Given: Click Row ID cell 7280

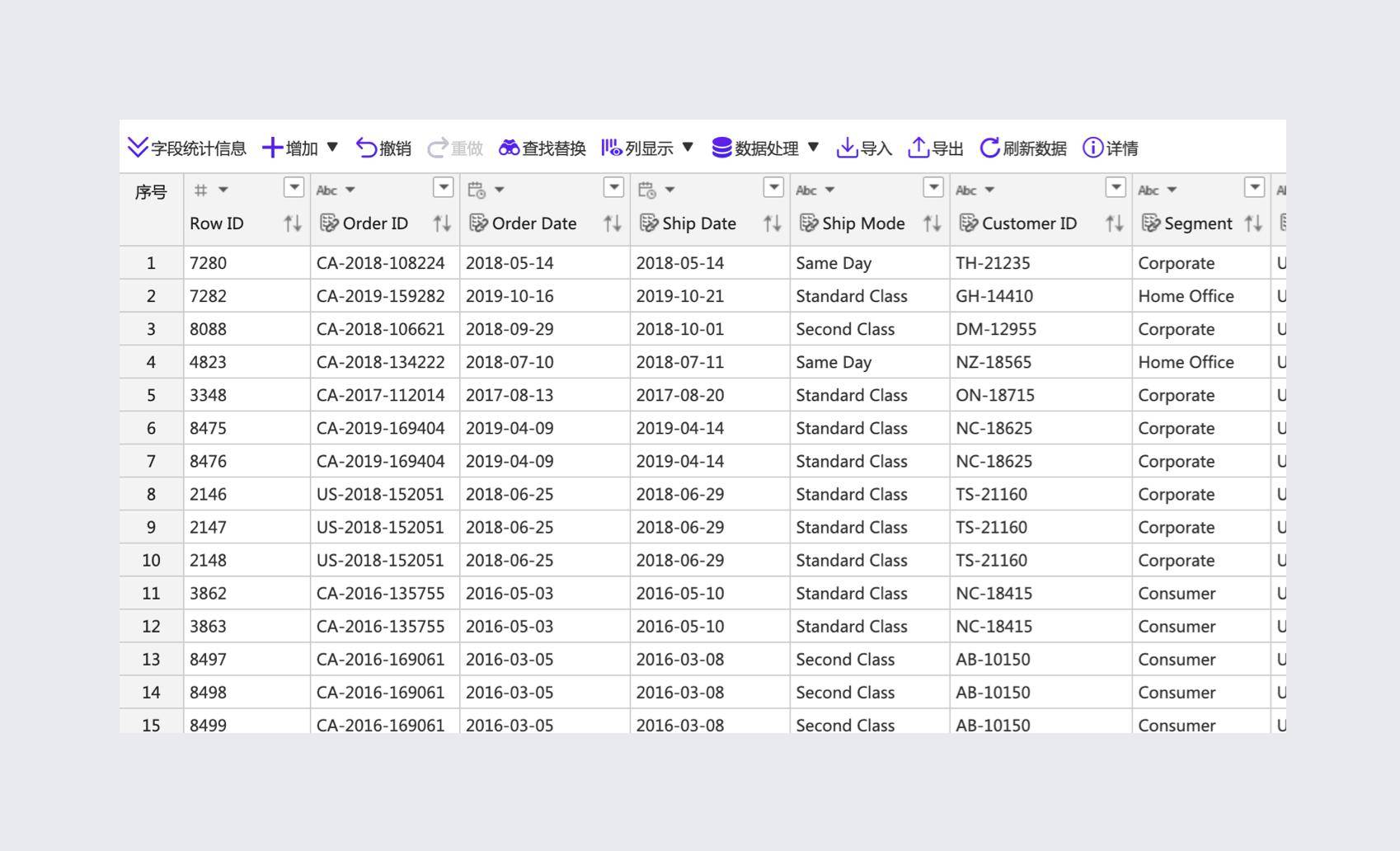Looking at the screenshot, I should [x=247, y=263].
